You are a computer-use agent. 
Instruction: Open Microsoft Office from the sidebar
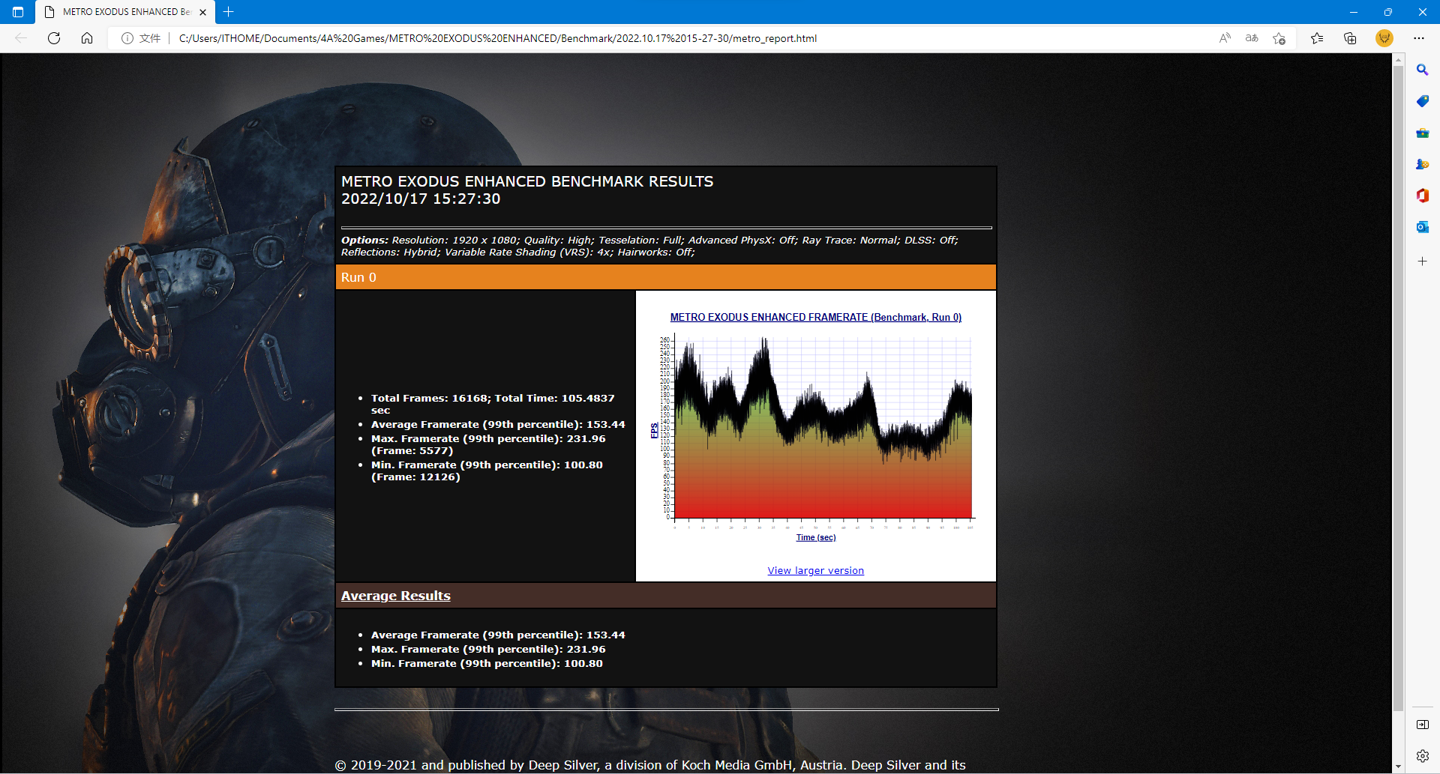[x=1422, y=196]
